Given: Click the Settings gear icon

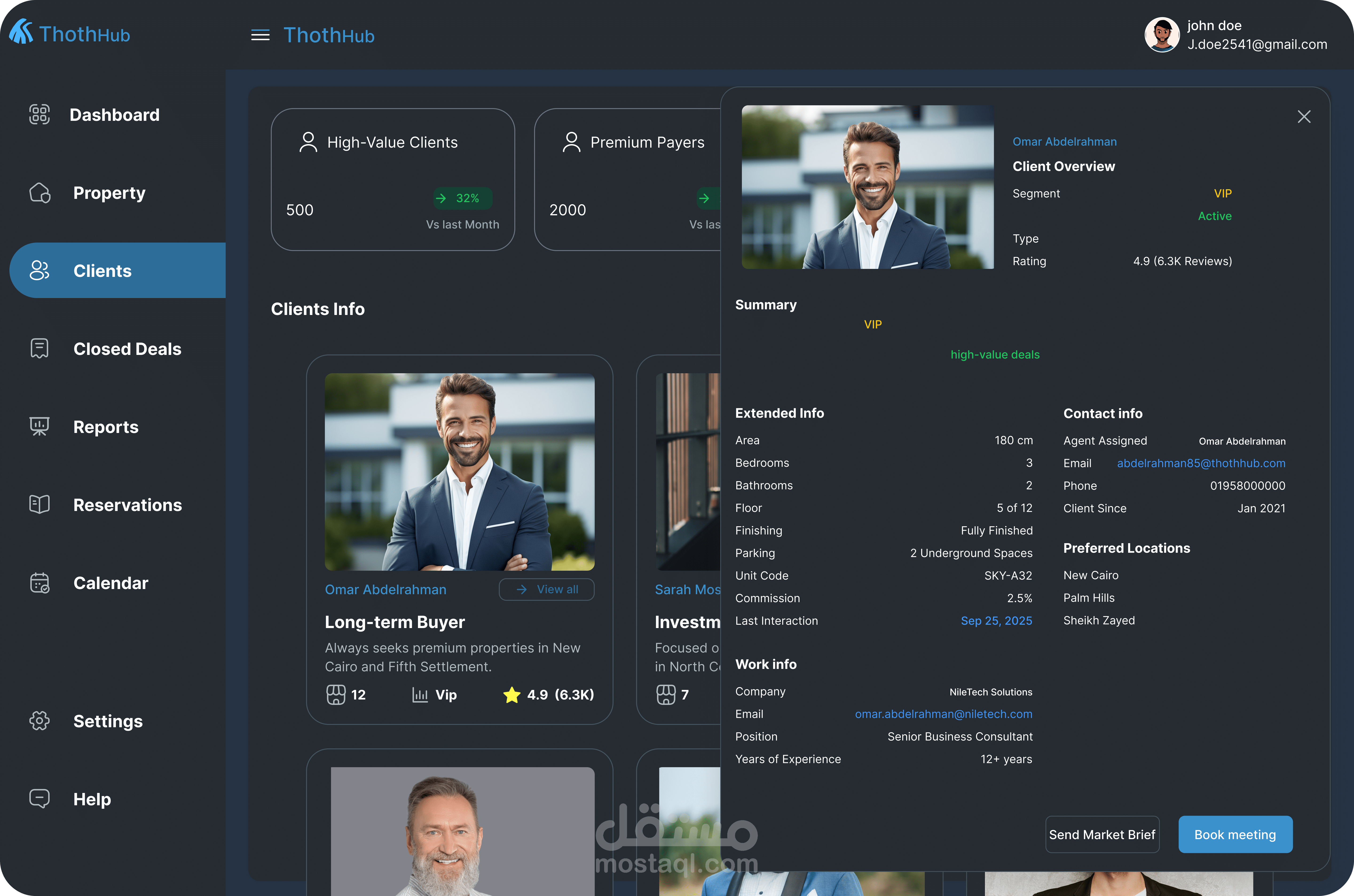Looking at the screenshot, I should point(39,721).
